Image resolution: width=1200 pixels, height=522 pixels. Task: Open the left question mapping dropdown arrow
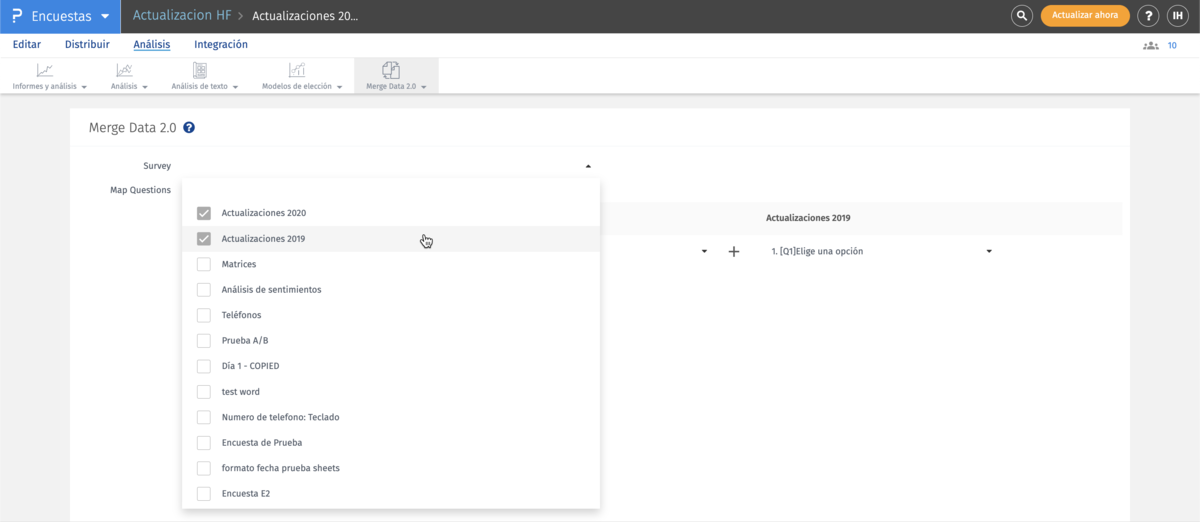[x=704, y=252]
